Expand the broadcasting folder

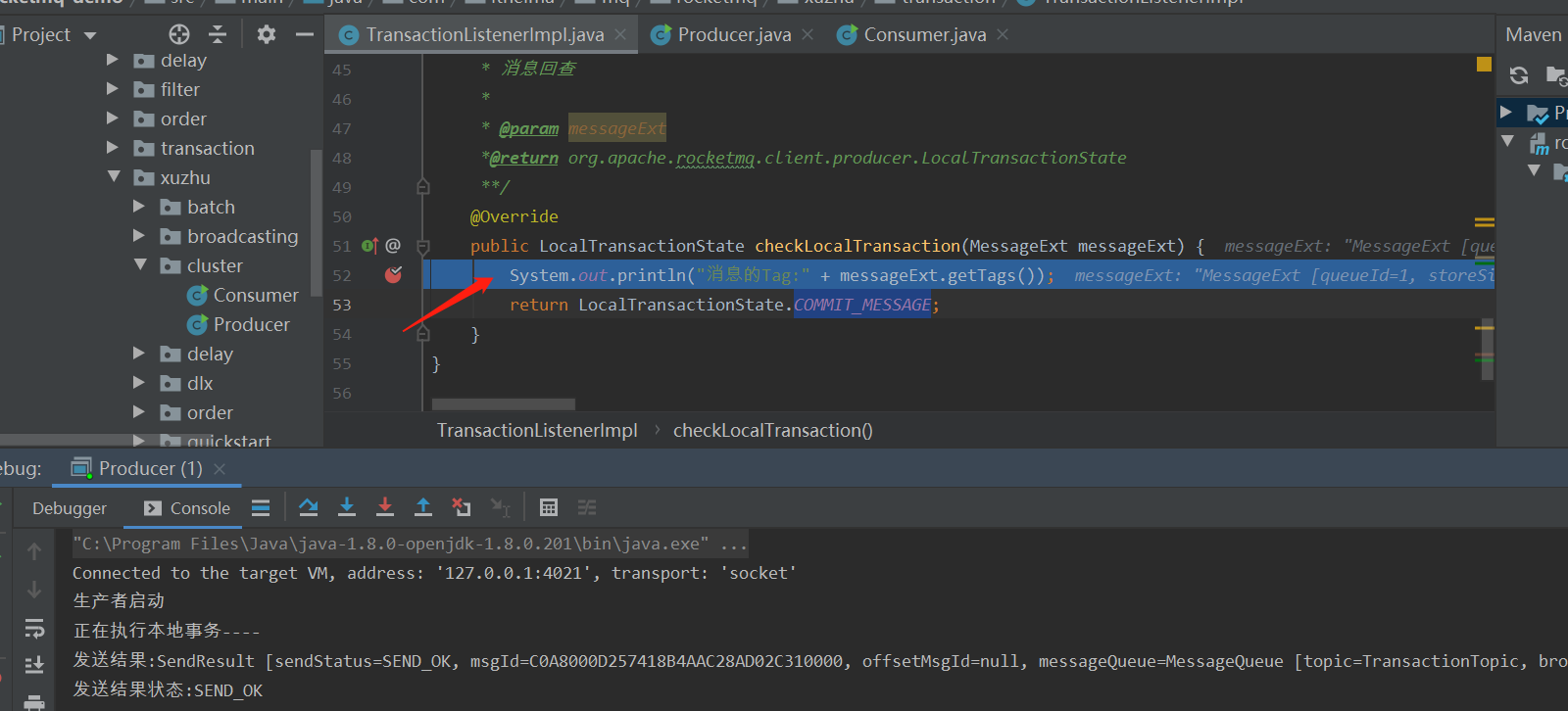[139, 236]
